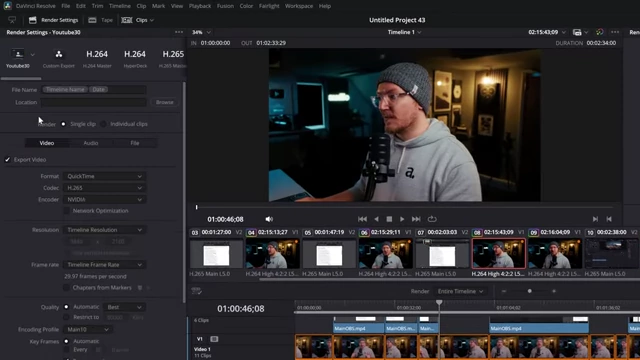This screenshot has height=360, width=640.
Task: Open Render Settings options three-dot menu
Action: pyautogui.click(x=179, y=32)
